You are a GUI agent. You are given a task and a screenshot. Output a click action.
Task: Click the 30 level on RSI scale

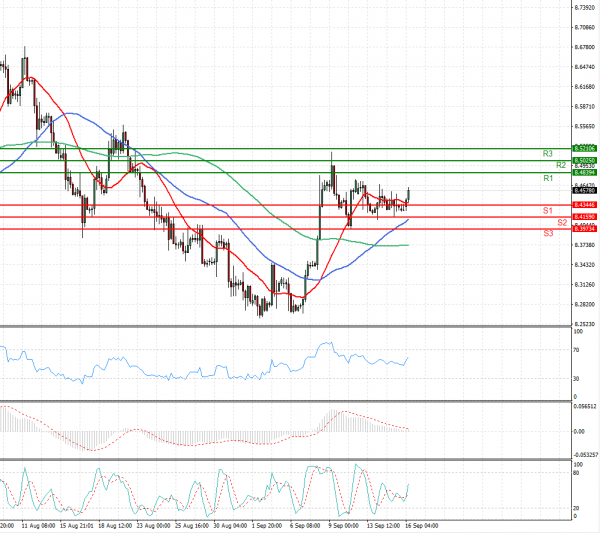pyautogui.click(x=576, y=379)
